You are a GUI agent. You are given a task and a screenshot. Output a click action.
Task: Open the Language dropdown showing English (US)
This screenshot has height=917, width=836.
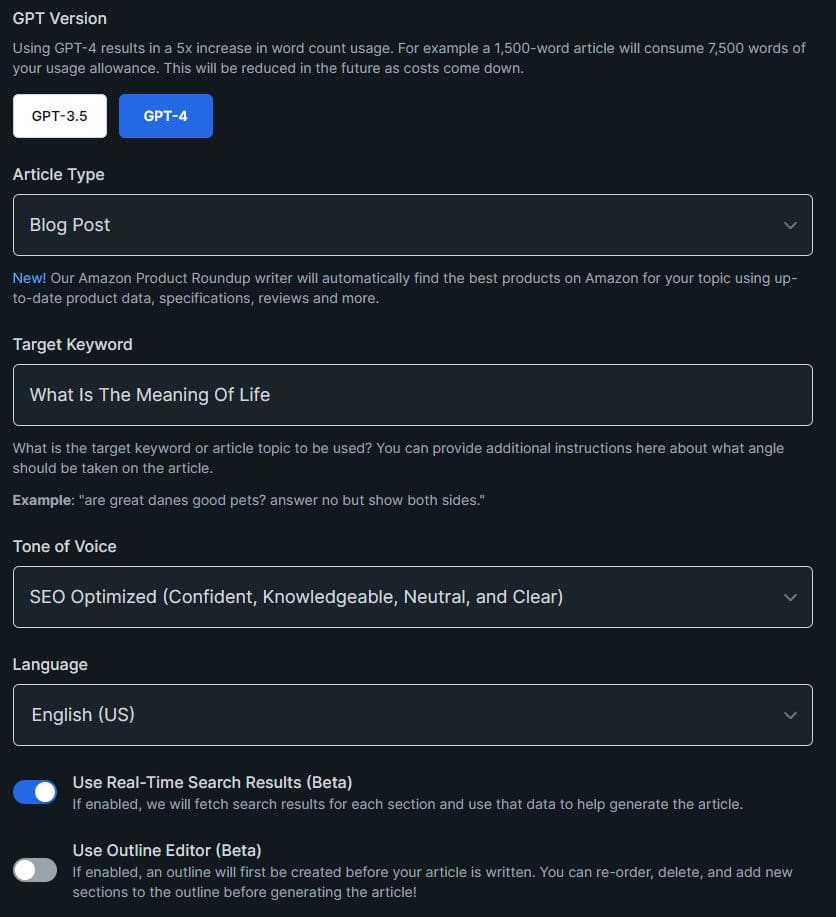pos(412,715)
